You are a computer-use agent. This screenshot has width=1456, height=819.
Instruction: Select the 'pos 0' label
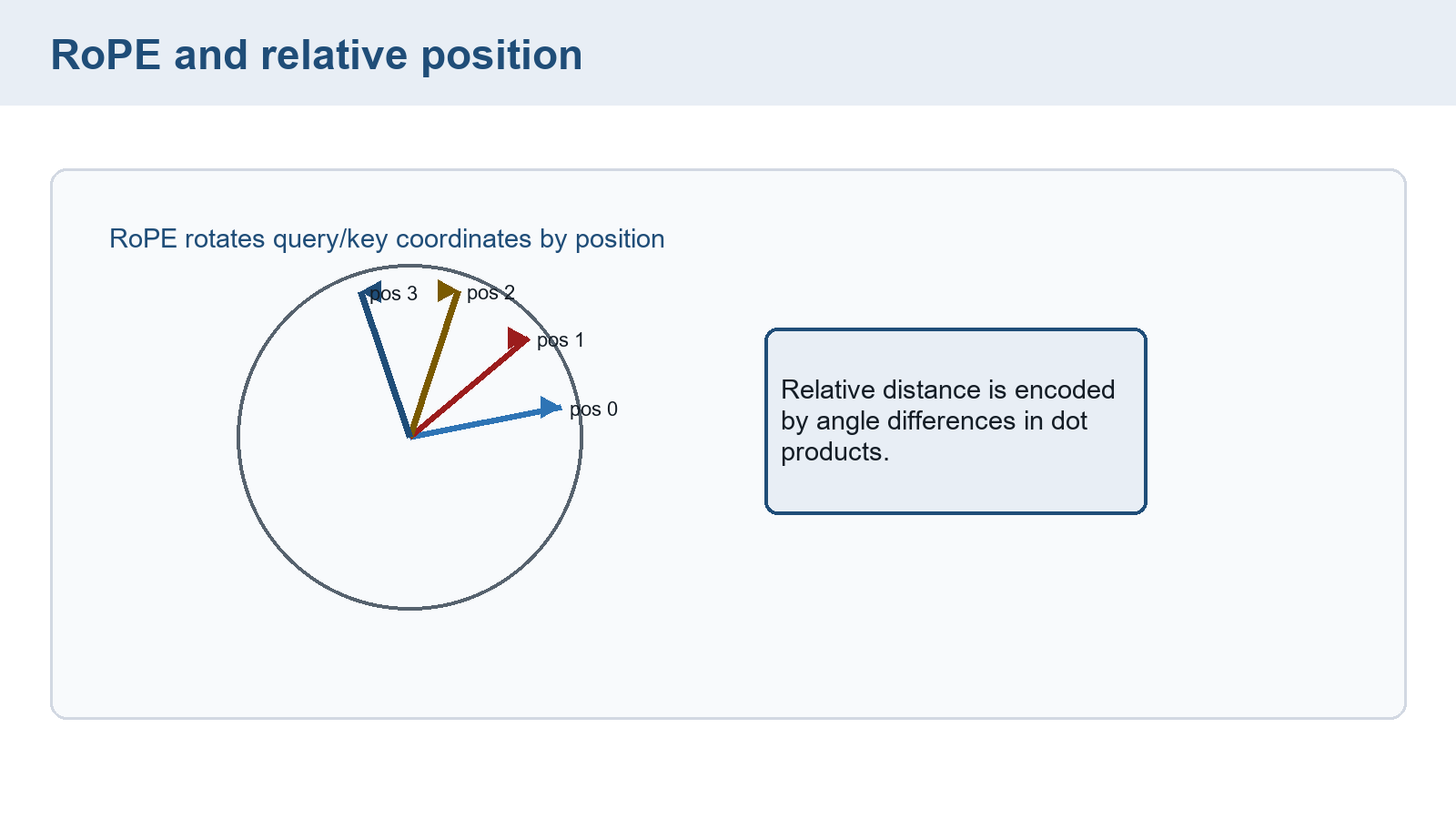(x=593, y=409)
